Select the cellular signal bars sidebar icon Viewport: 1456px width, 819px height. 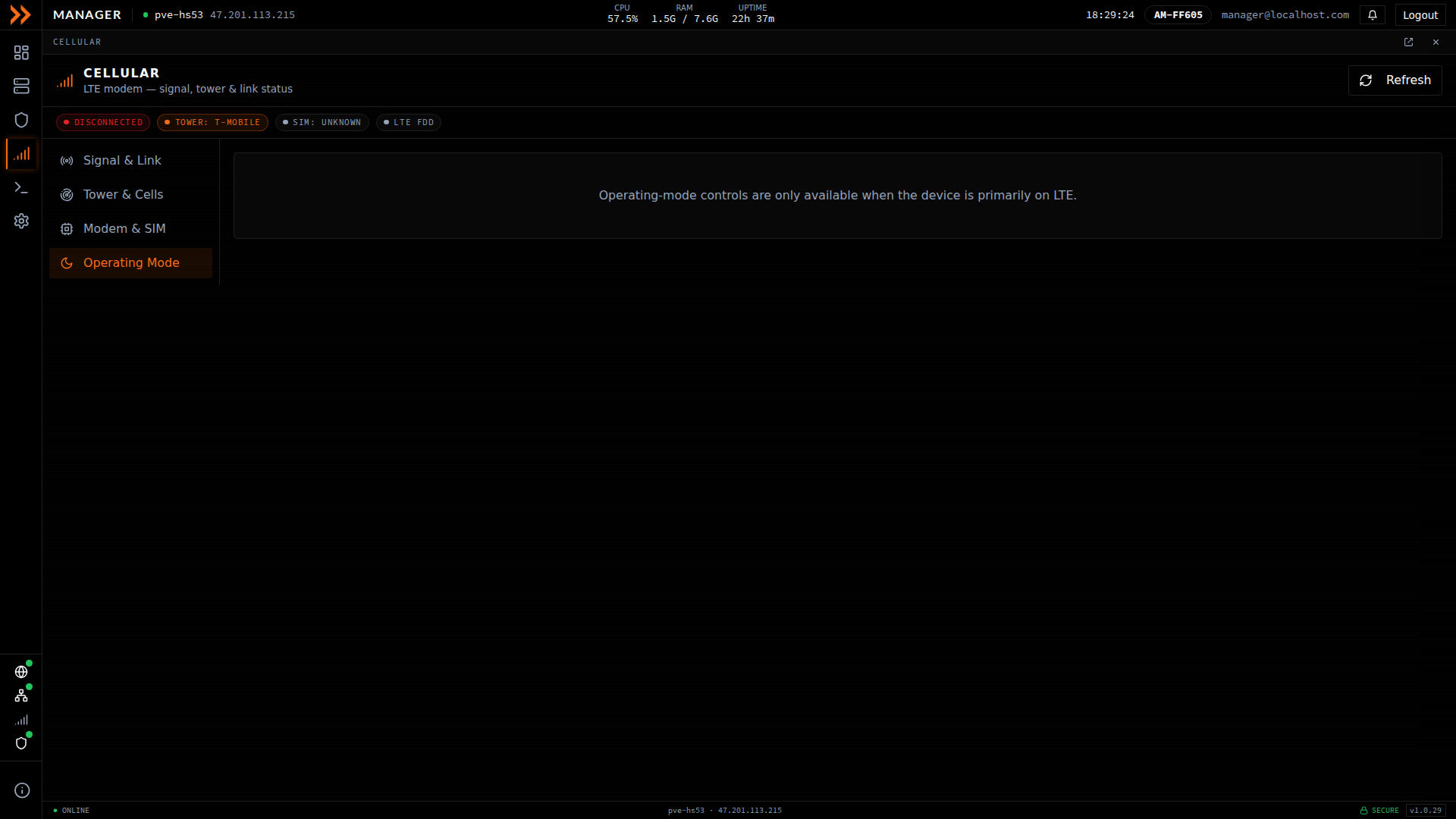[x=21, y=154]
